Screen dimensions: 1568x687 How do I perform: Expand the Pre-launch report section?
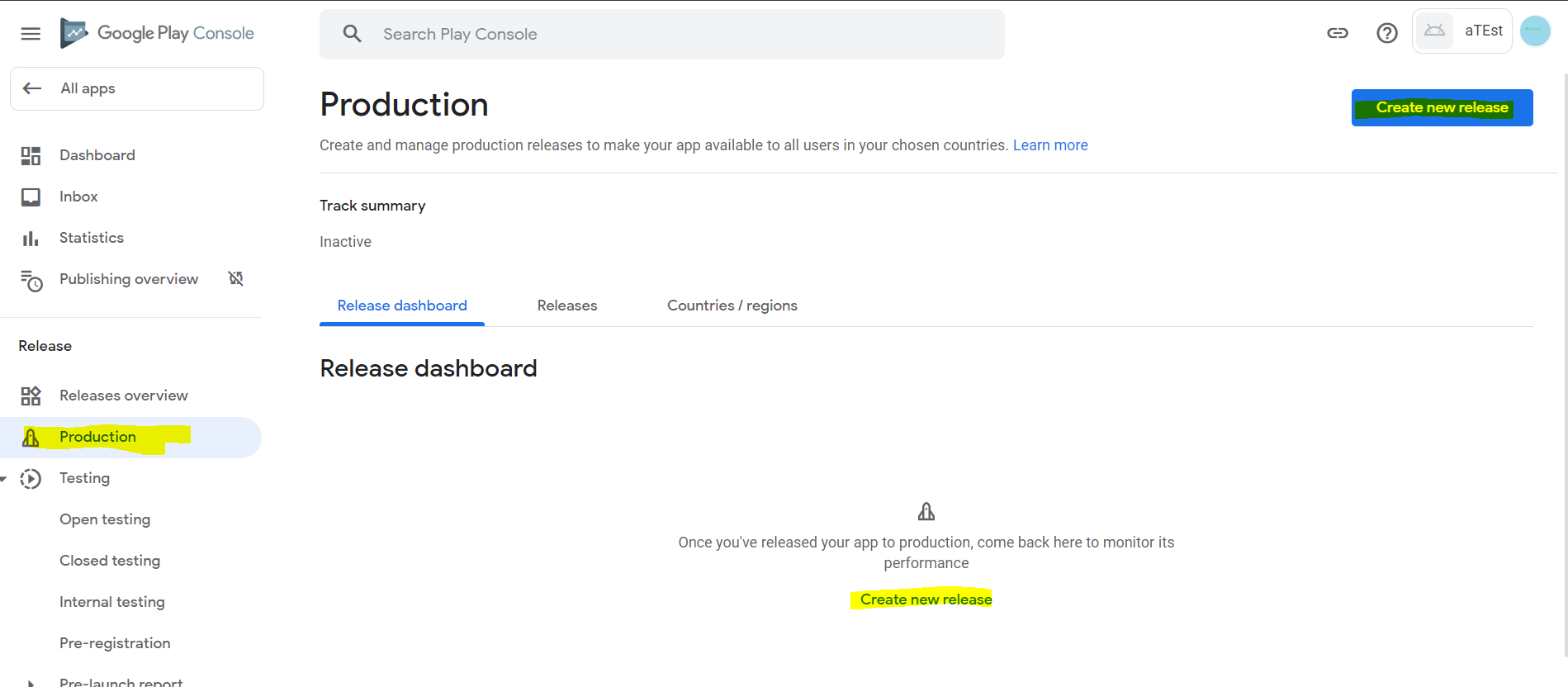[x=31, y=683]
